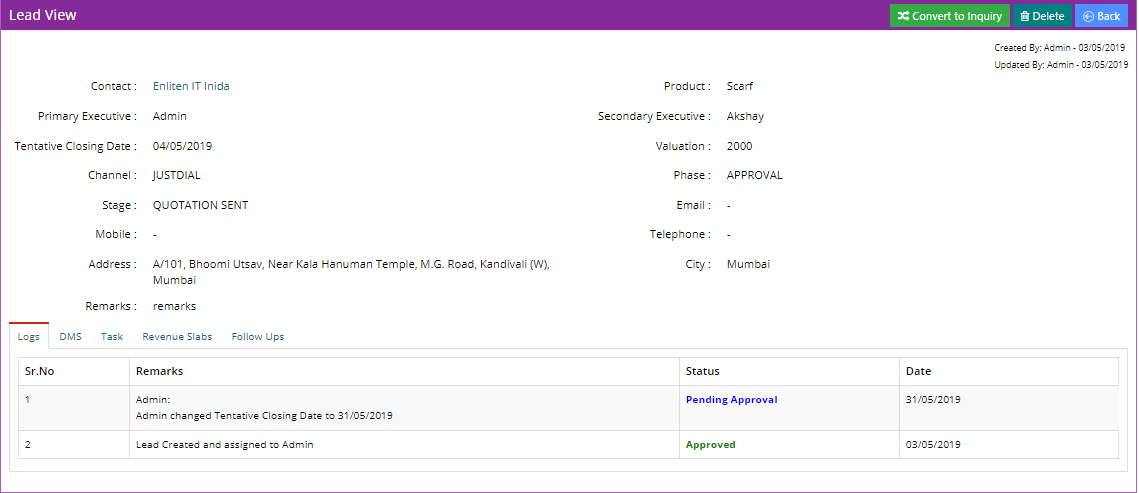Open the Enliten IT Inida contact link
This screenshot has height=493, width=1139.
point(191,87)
